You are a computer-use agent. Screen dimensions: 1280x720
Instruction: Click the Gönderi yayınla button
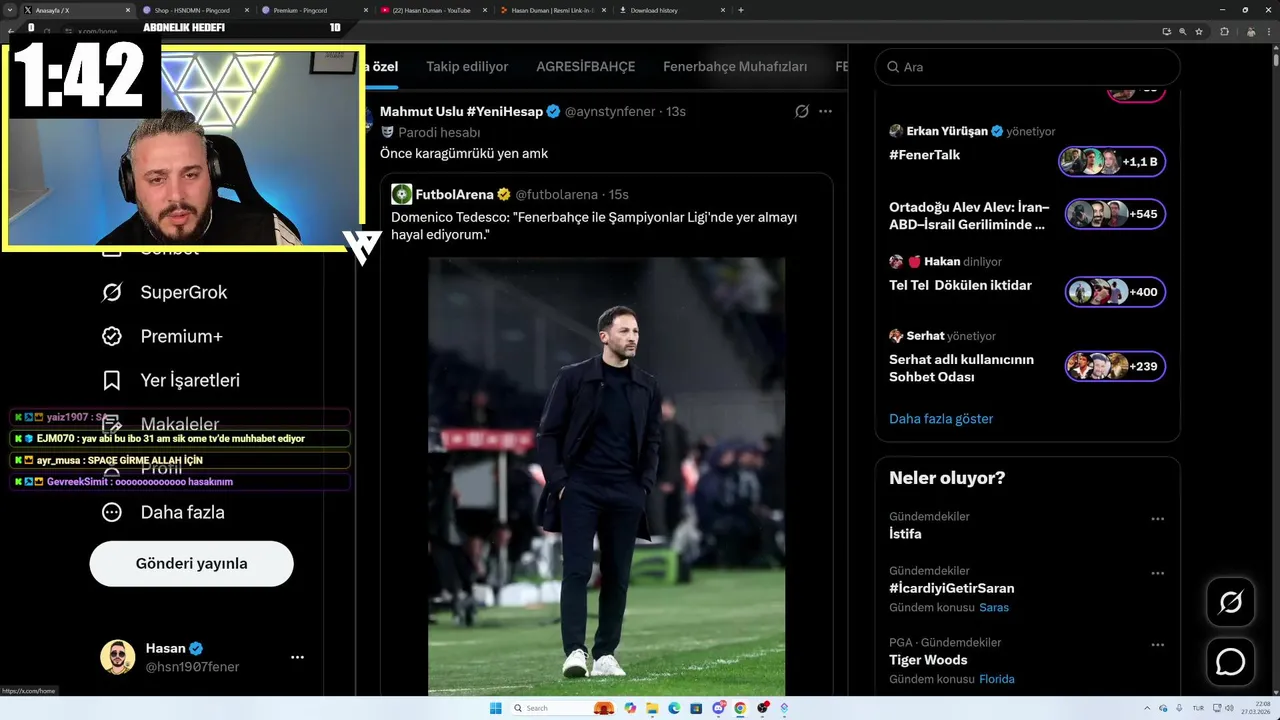[191, 563]
